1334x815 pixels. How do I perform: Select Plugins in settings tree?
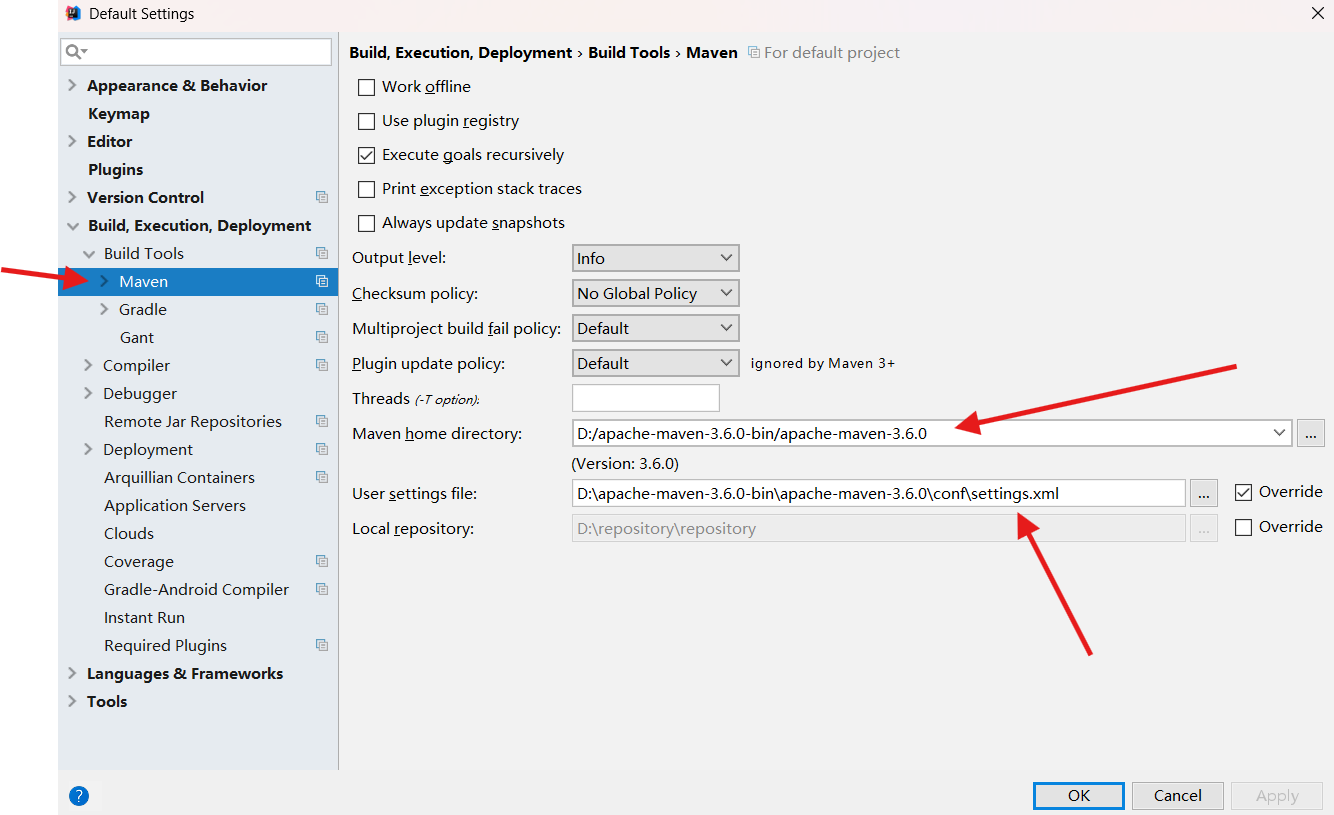tap(116, 170)
